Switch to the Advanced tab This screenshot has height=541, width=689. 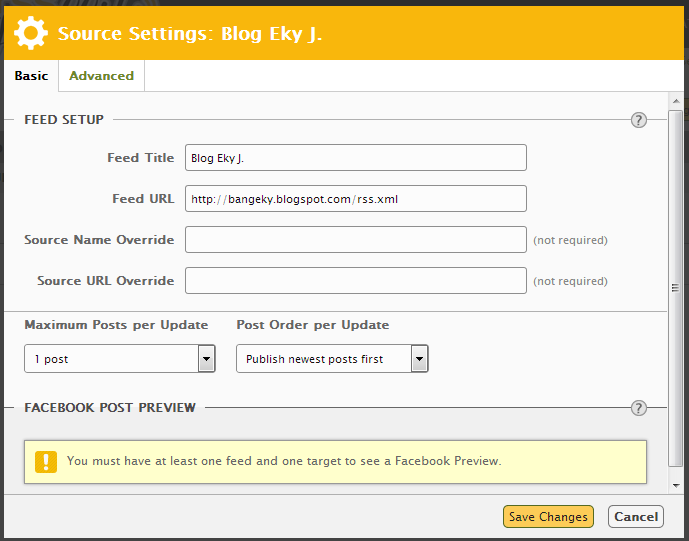click(102, 76)
